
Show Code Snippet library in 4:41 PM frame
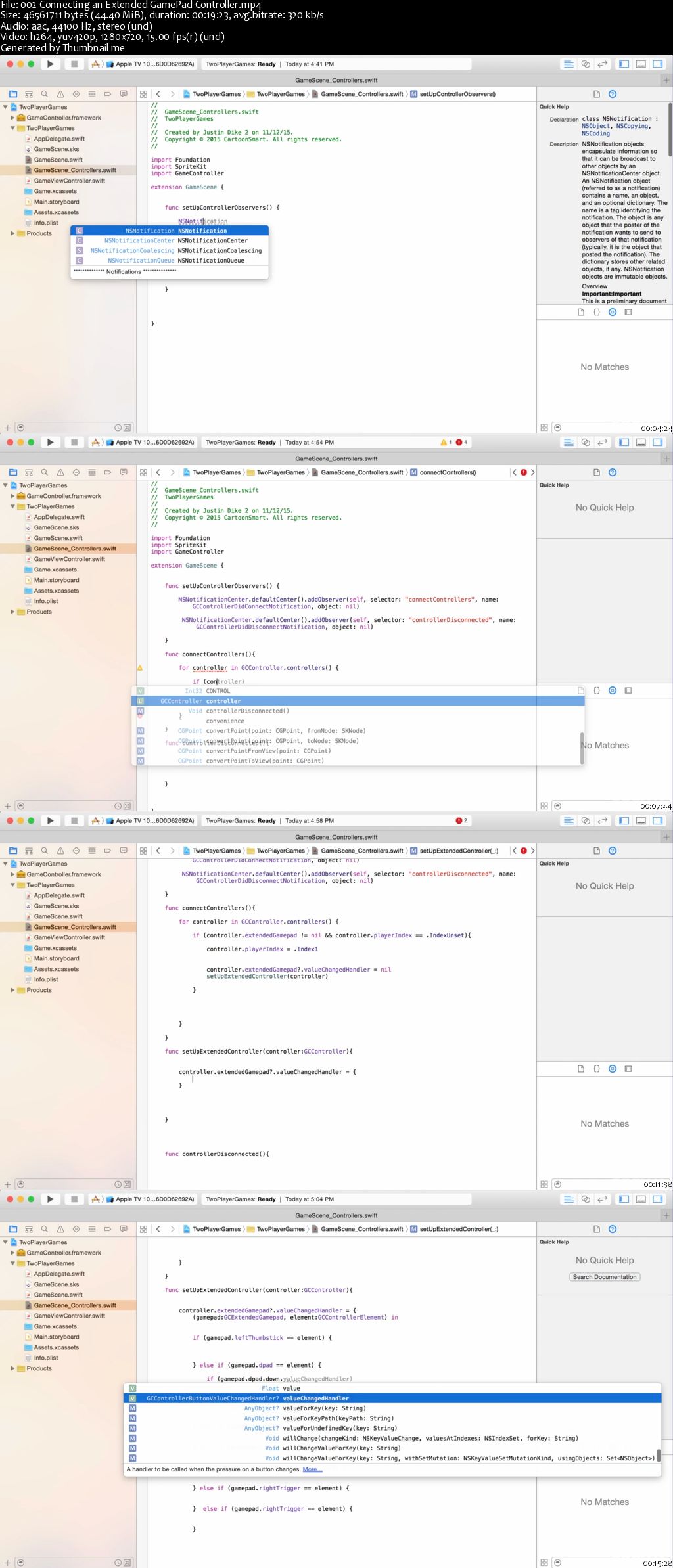pos(597,312)
